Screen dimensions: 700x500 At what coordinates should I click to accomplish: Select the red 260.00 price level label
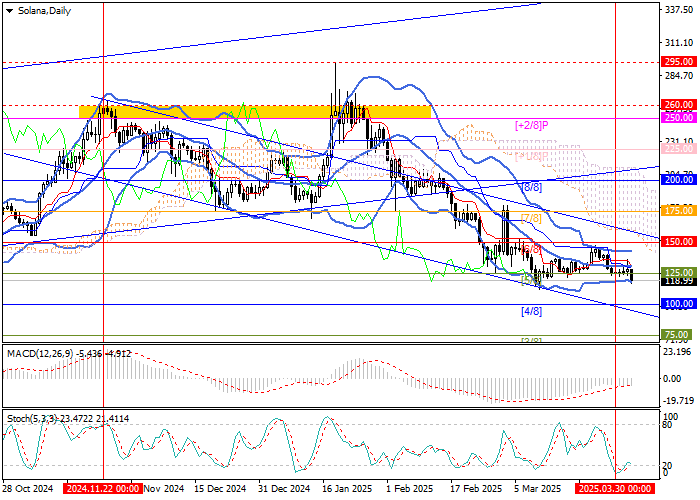(x=678, y=104)
